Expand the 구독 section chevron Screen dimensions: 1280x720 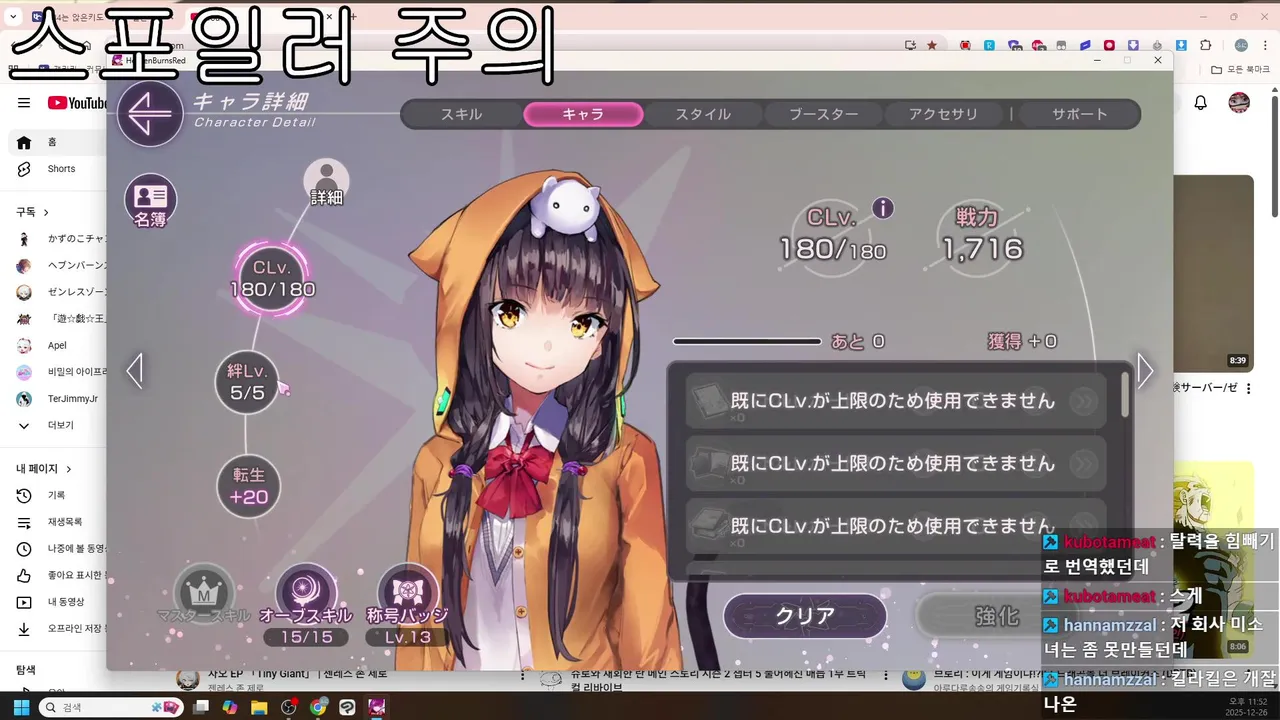click(x=46, y=212)
